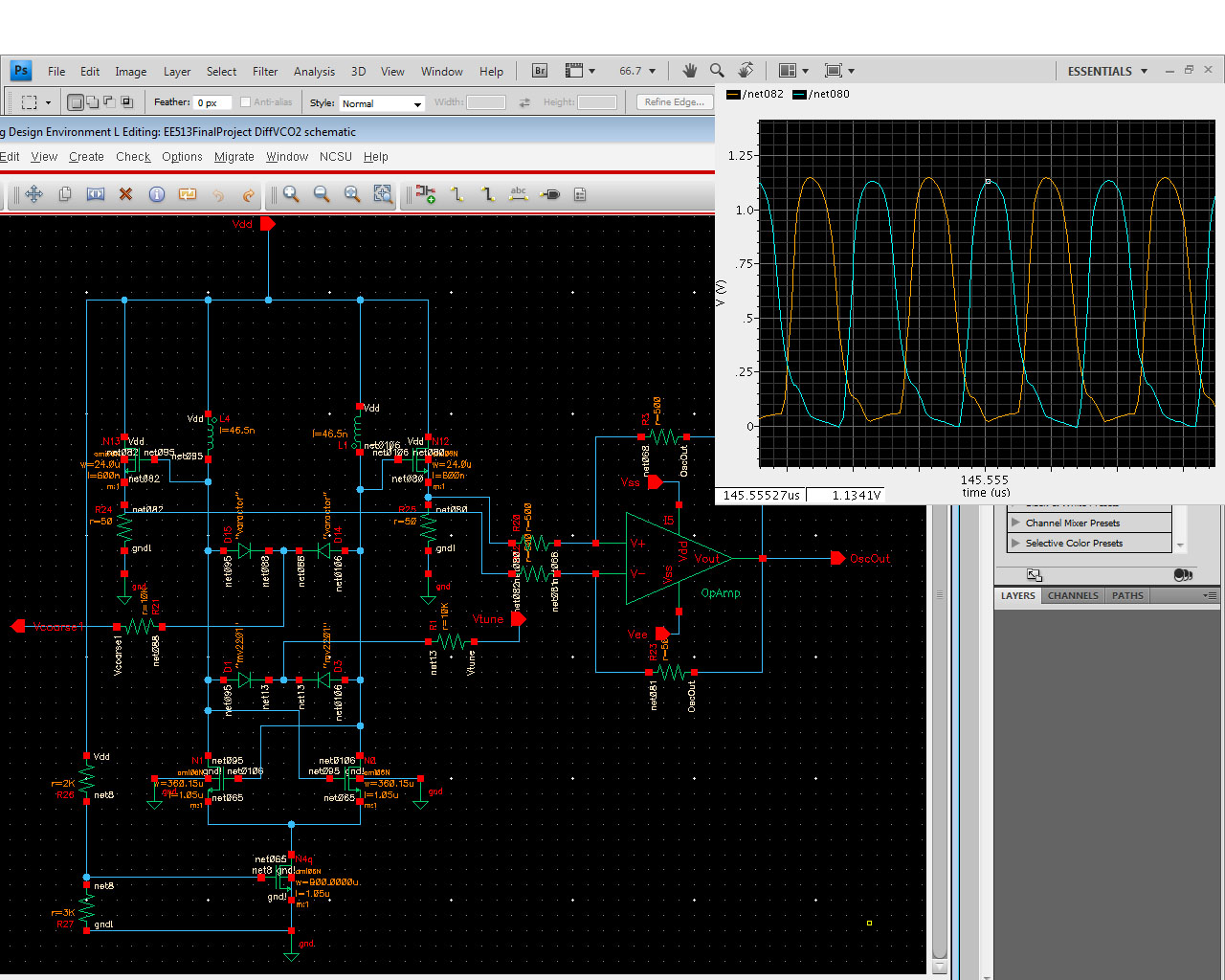The image size is (1225, 980).
Task: Click the add instance icon
Action: pos(426,194)
